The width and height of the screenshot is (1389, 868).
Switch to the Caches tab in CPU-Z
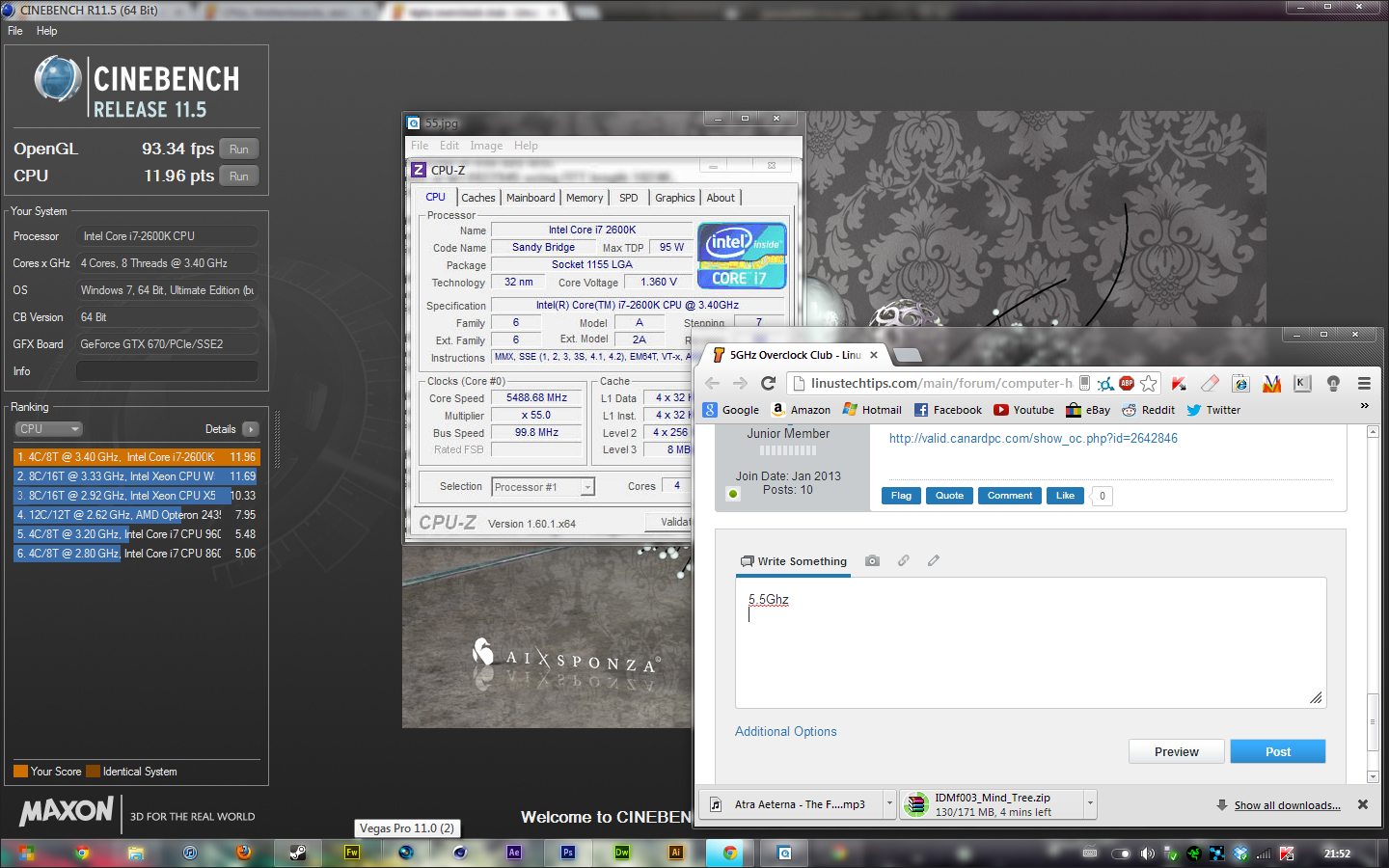click(x=477, y=198)
